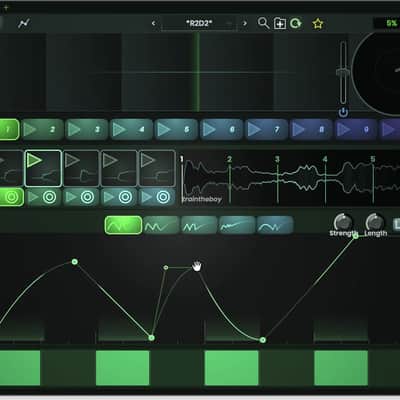Image resolution: width=400 pixels, height=400 pixels.
Task: Select the curve node near the Strength label
Action: point(356,236)
